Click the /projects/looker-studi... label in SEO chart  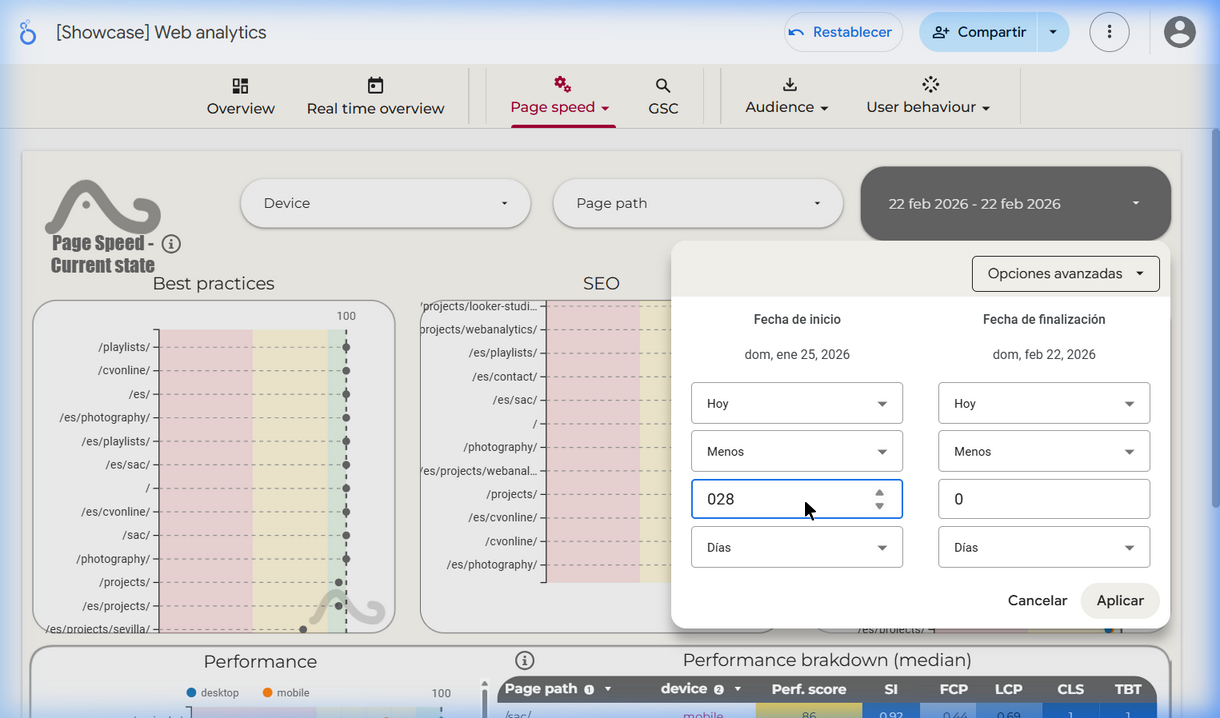tap(478, 306)
